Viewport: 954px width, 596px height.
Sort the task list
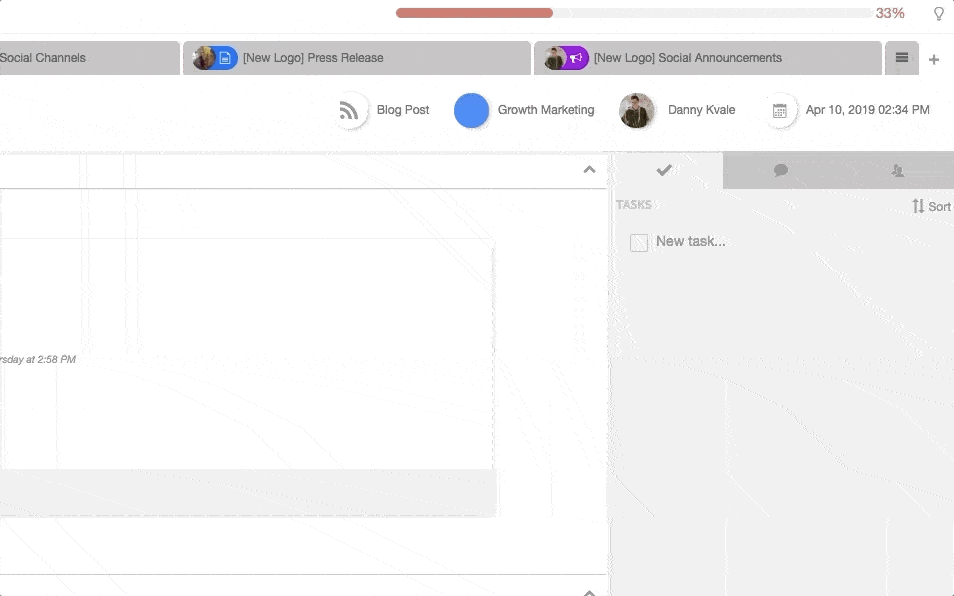(x=931, y=206)
